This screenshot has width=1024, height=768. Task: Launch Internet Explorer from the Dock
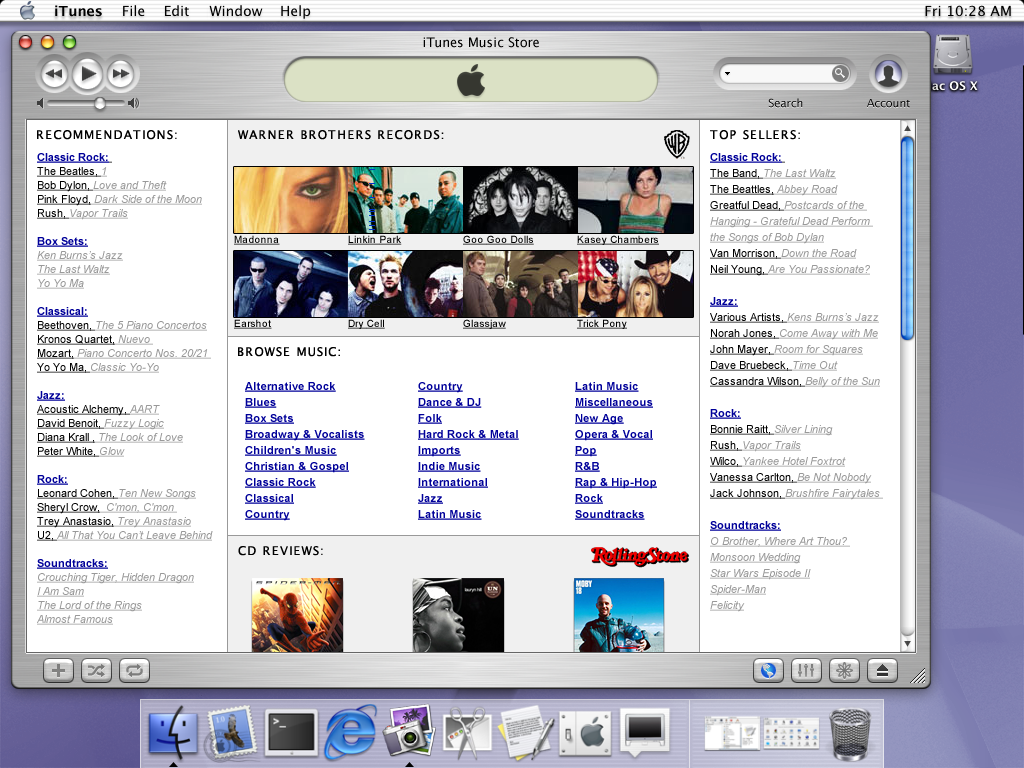coord(351,732)
